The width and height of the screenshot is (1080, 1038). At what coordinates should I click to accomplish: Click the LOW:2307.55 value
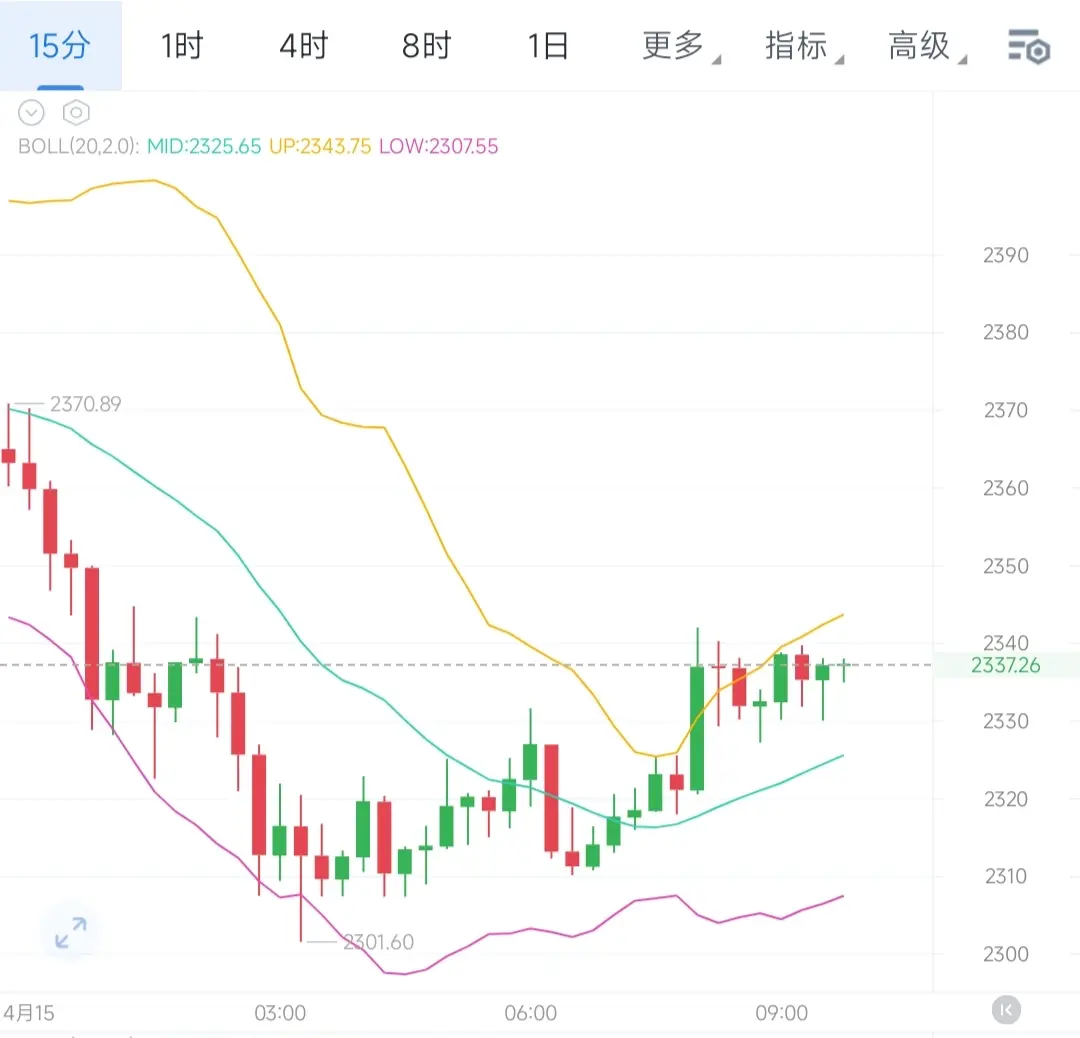point(438,146)
